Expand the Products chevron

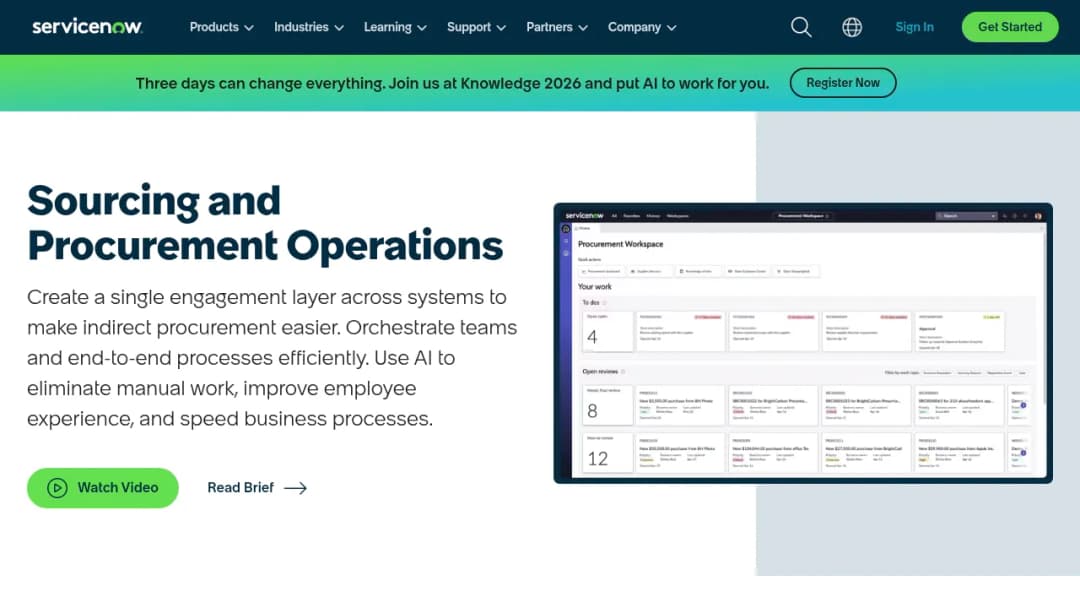pyautogui.click(x=249, y=28)
